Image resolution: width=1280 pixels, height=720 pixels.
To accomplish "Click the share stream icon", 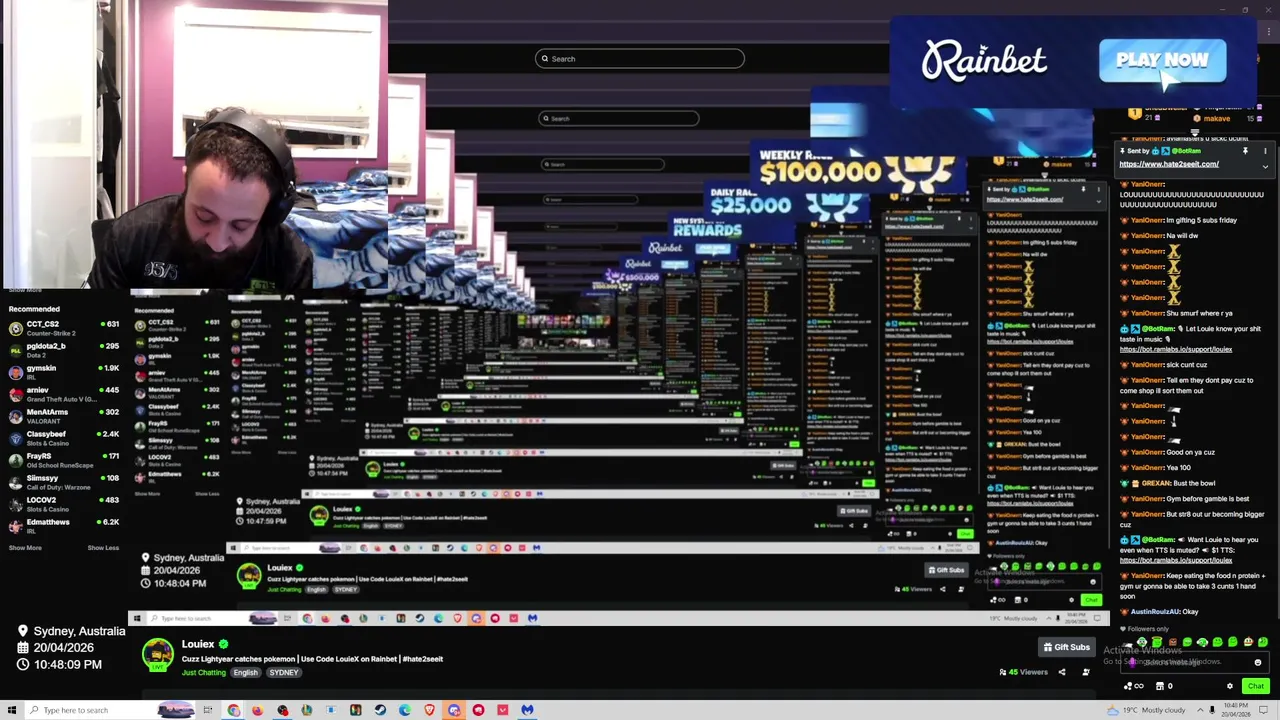I will 1062,672.
